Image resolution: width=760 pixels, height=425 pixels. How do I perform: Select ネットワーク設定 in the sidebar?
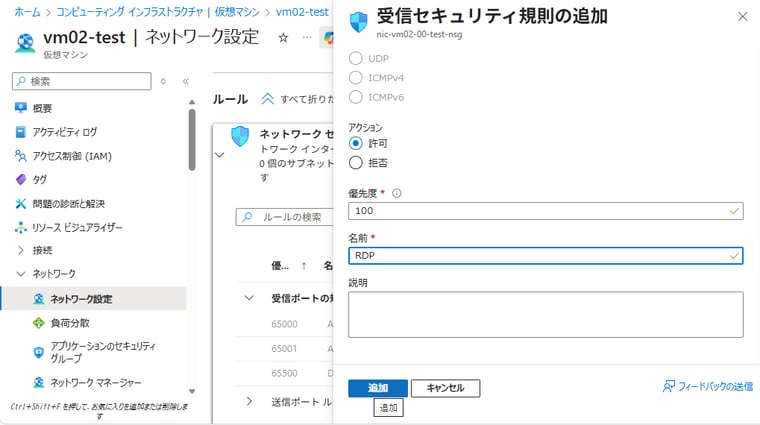(94, 299)
